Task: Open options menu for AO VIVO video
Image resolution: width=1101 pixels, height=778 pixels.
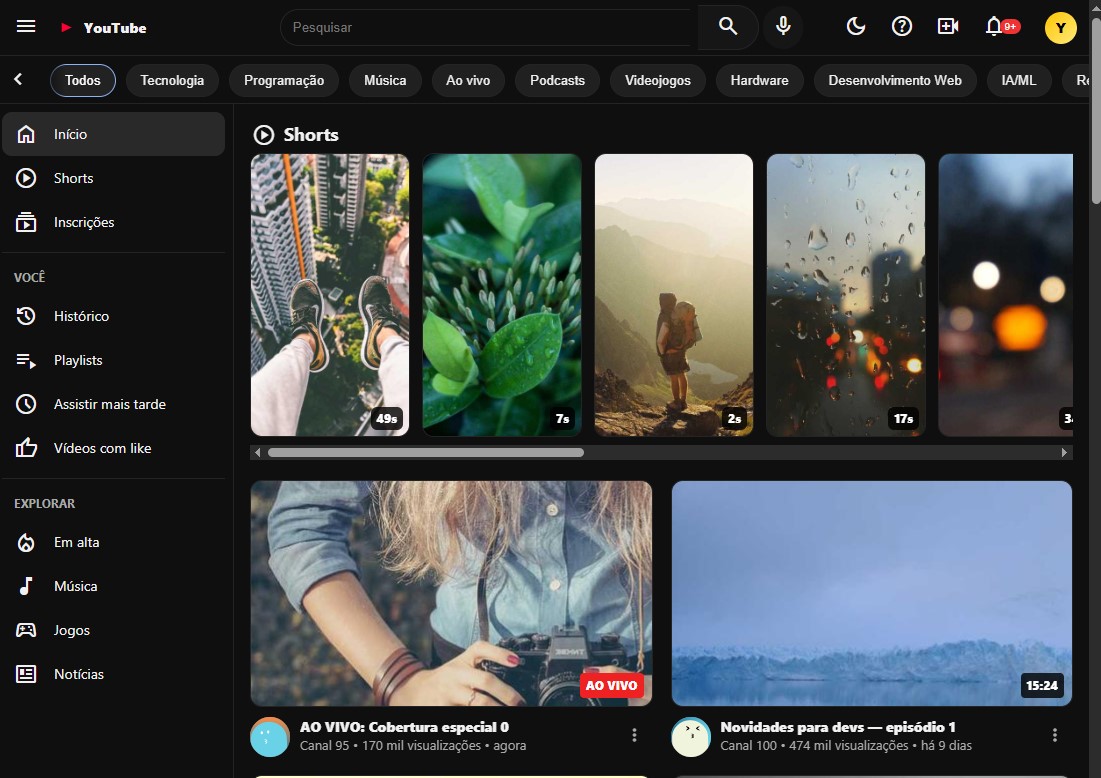Action: pyautogui.click(x=634, y=735)
